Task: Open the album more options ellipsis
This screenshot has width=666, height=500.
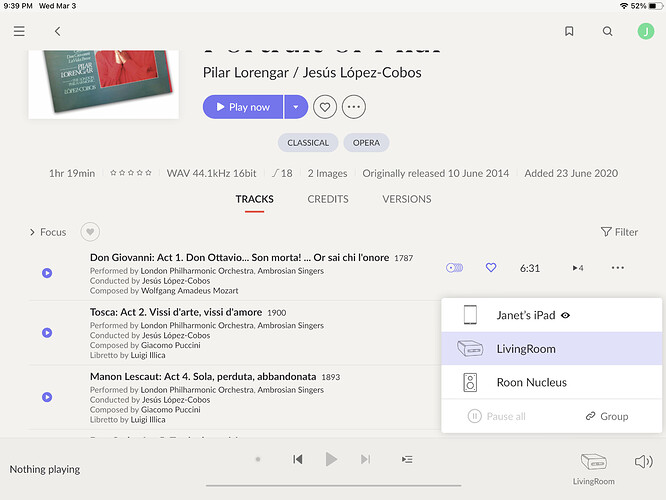Action: pyautogui.click(x=354, y=107)
